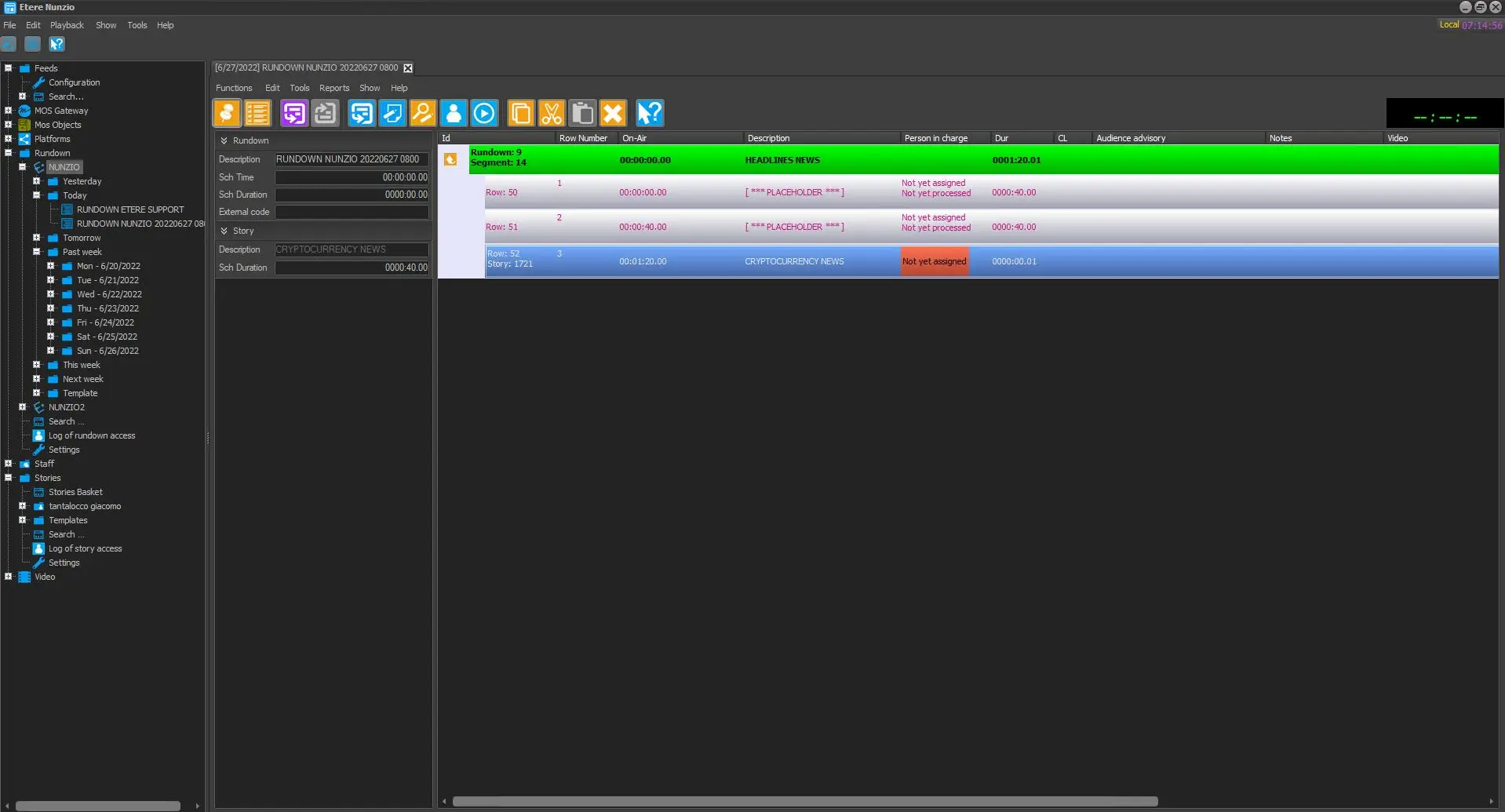Click the orange scissors cut icon
Viewport: 1505px width, 812px height.
pyautogui.click(x=552, y=114)
